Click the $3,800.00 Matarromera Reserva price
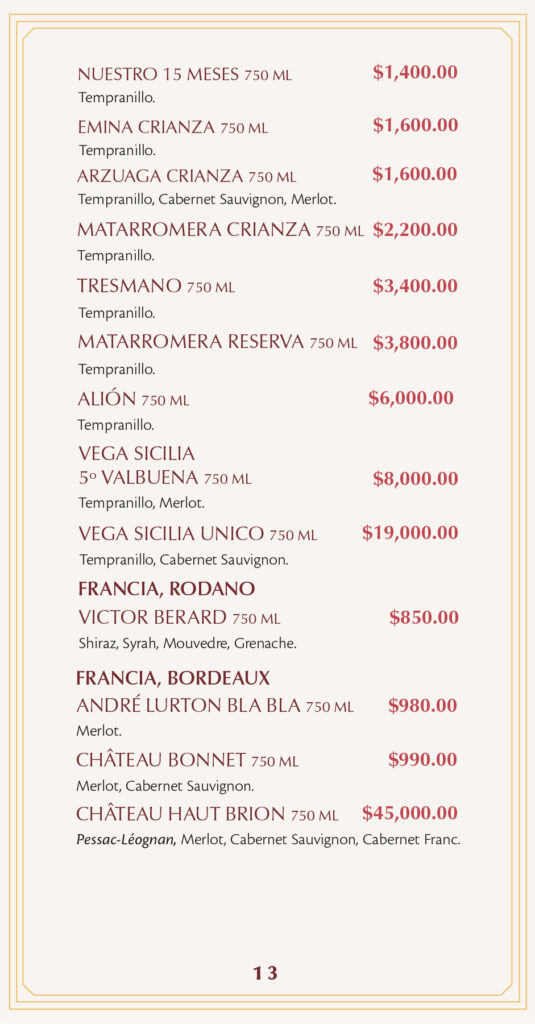The width and height of the screenshot is (535, 1024). (415, 343)
